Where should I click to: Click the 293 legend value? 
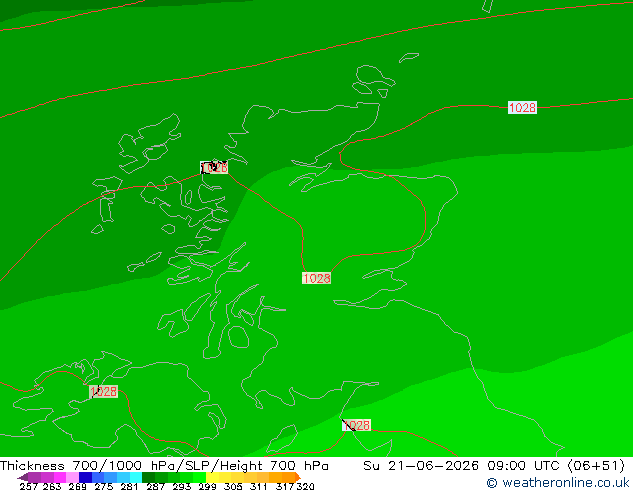tap(182, 486)
